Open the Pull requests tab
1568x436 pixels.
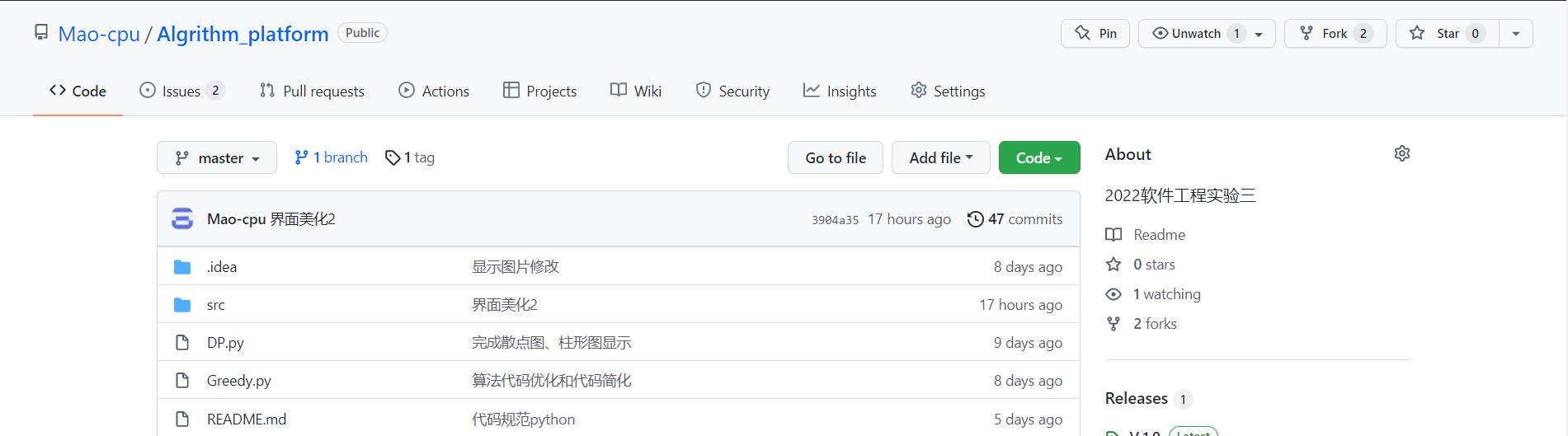click(312, 91)
